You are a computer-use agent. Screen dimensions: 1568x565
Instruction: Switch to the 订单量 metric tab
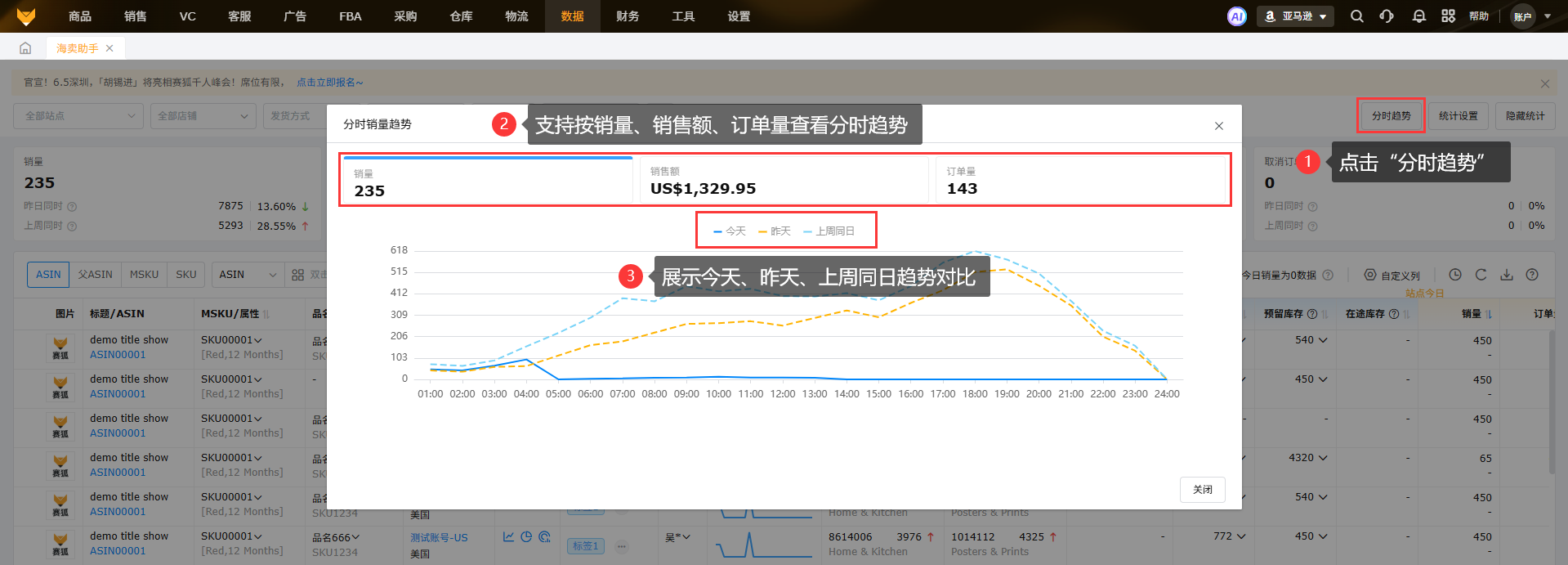1080,181
